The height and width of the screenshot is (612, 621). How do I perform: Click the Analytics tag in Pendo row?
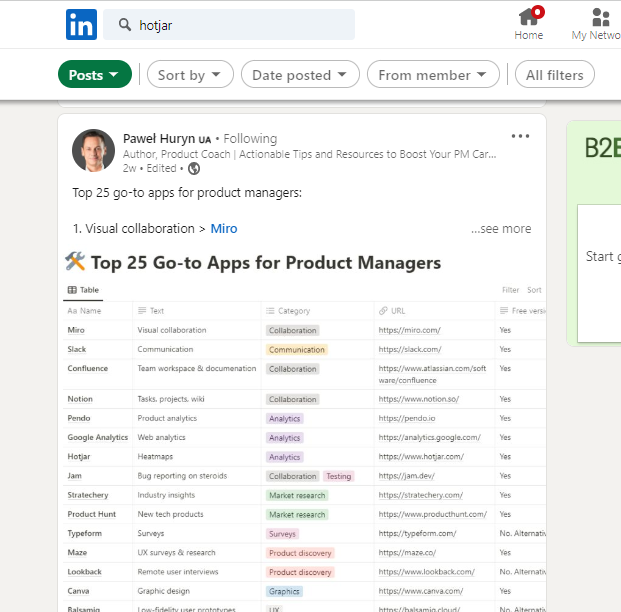[x=285, y=419]
